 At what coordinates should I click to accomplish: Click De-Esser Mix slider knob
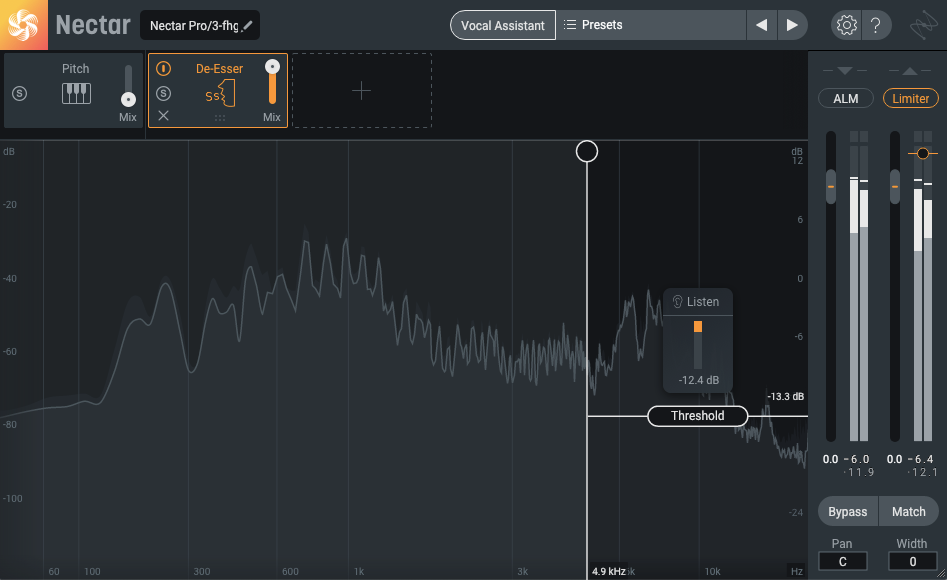click(x=272, y=66)
